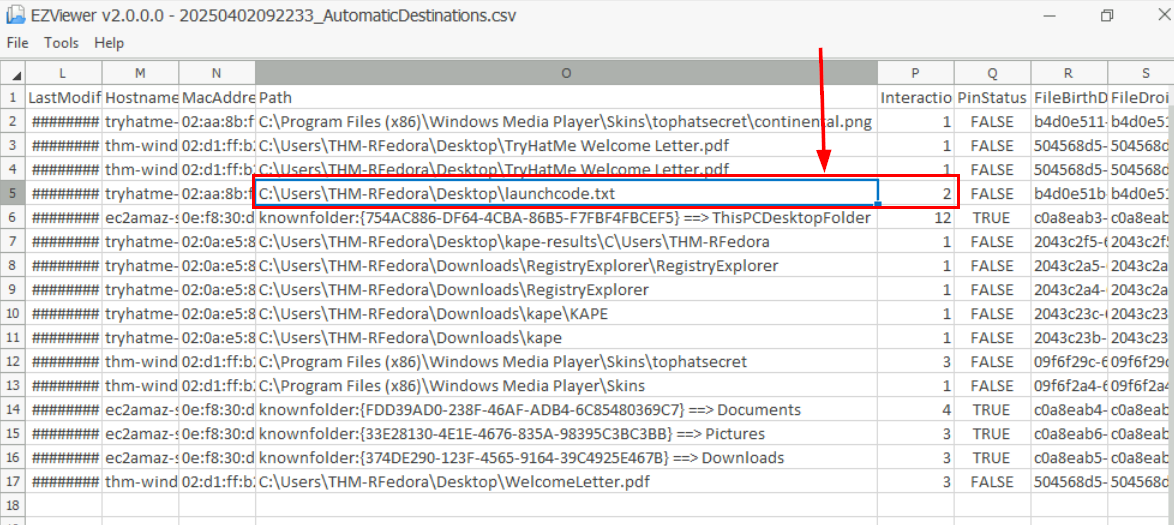Select the PinStatus header cell

click(991, 98)
